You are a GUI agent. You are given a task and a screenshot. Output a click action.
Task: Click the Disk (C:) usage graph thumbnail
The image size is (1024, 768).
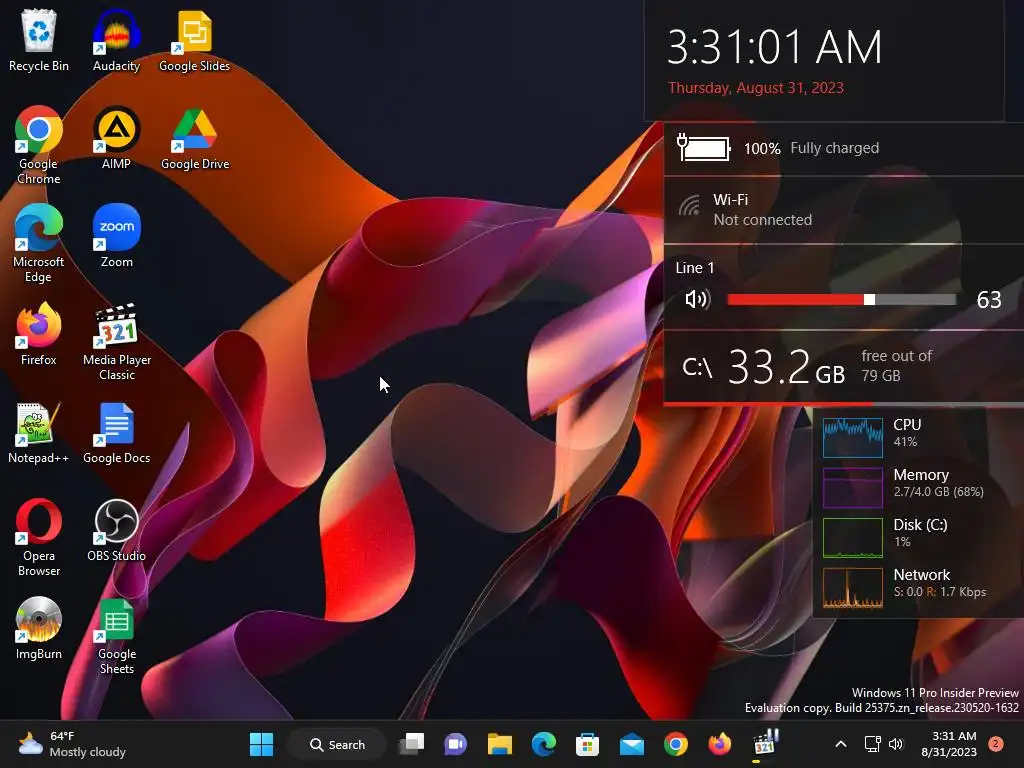click(x=853, y=537)
